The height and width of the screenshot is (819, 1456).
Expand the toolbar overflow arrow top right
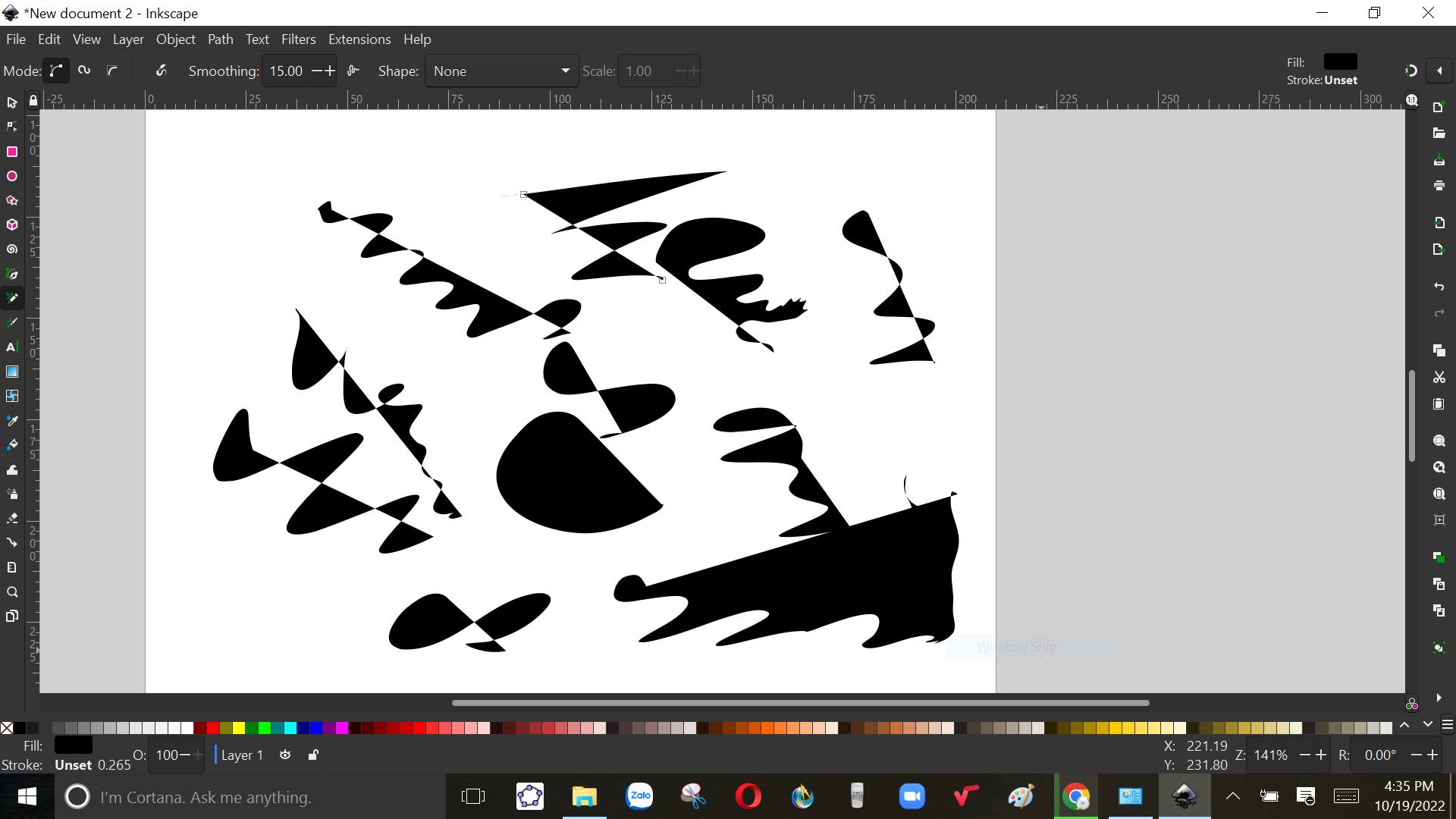coord(1439,71)
